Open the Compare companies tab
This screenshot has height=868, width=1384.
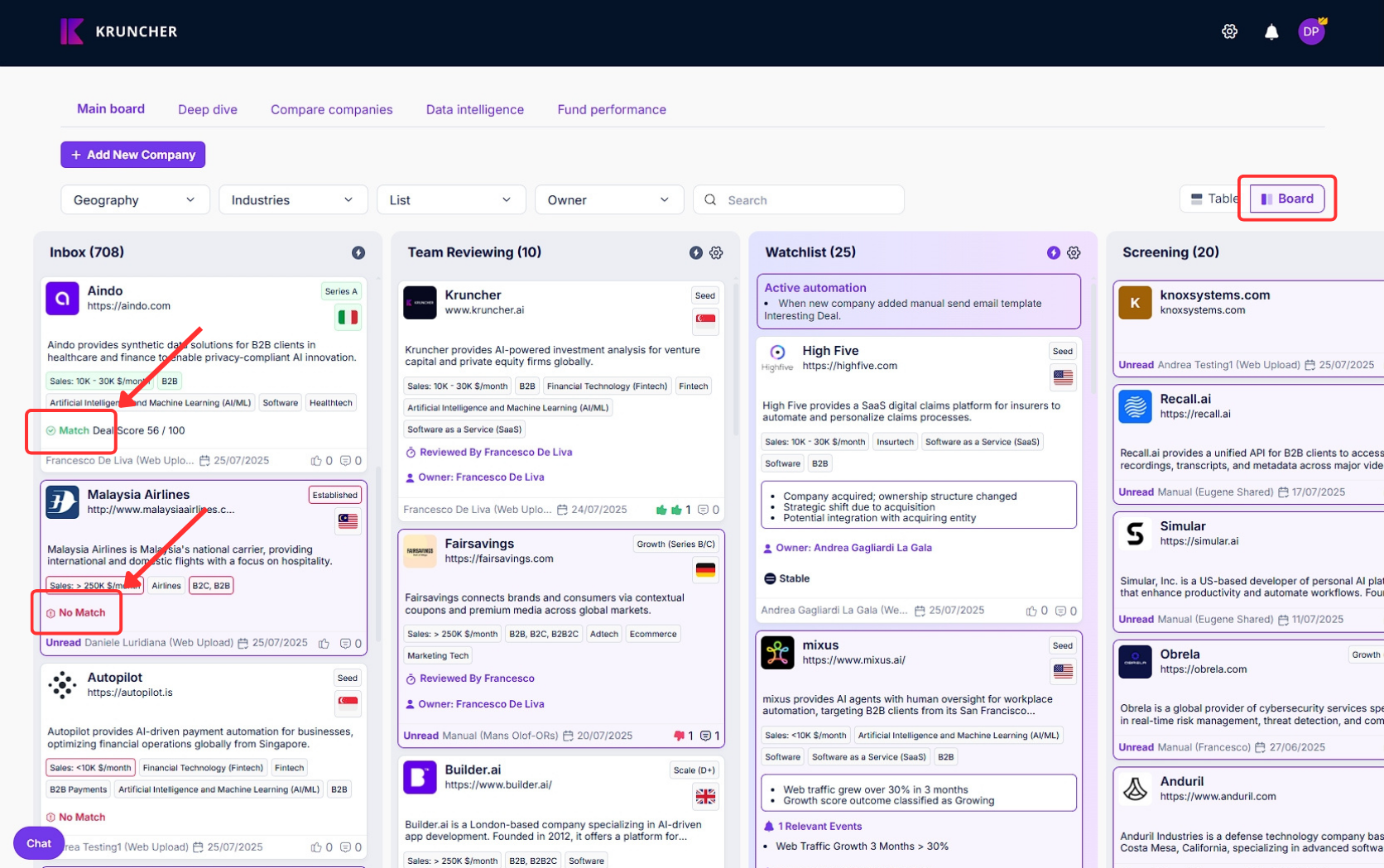(x=331, y=109)
